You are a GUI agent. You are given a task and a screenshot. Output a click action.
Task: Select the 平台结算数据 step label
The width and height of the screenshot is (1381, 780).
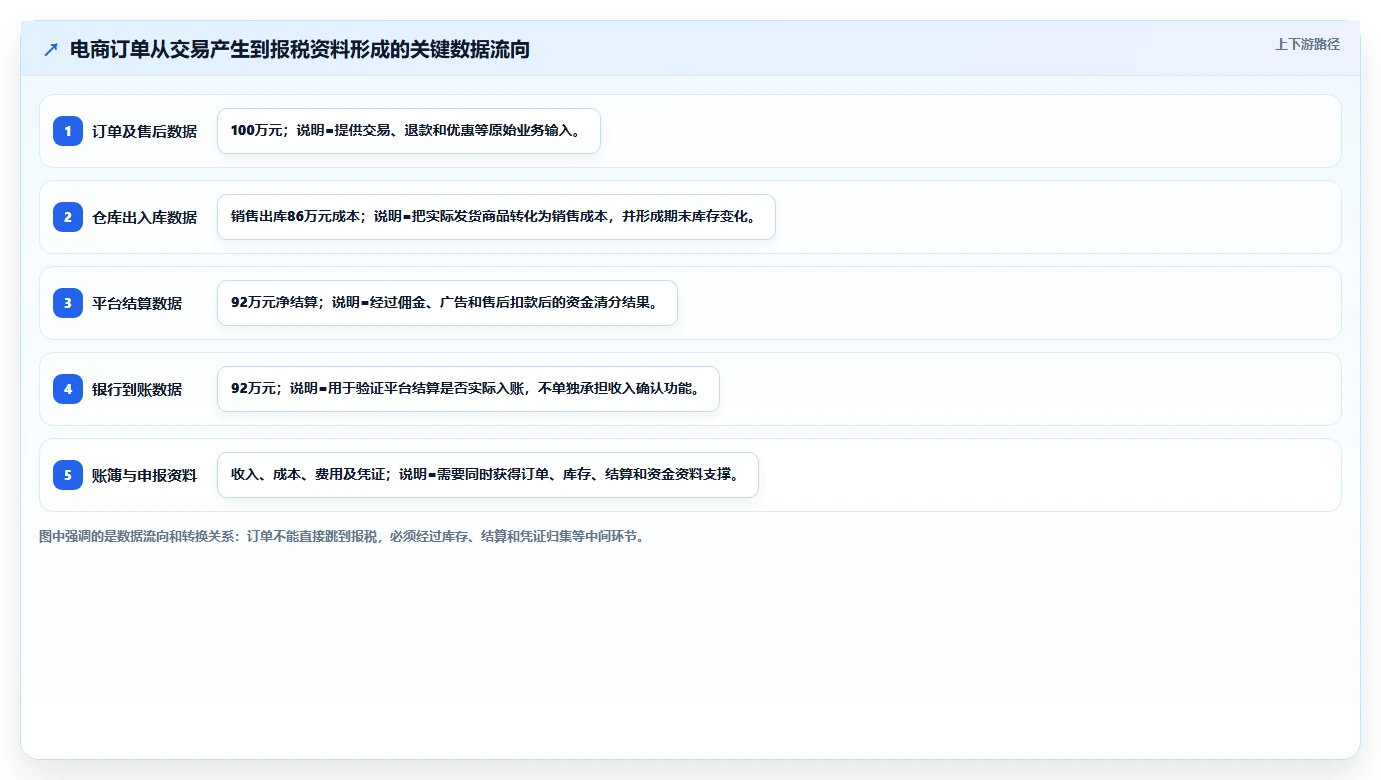[137, 303]
